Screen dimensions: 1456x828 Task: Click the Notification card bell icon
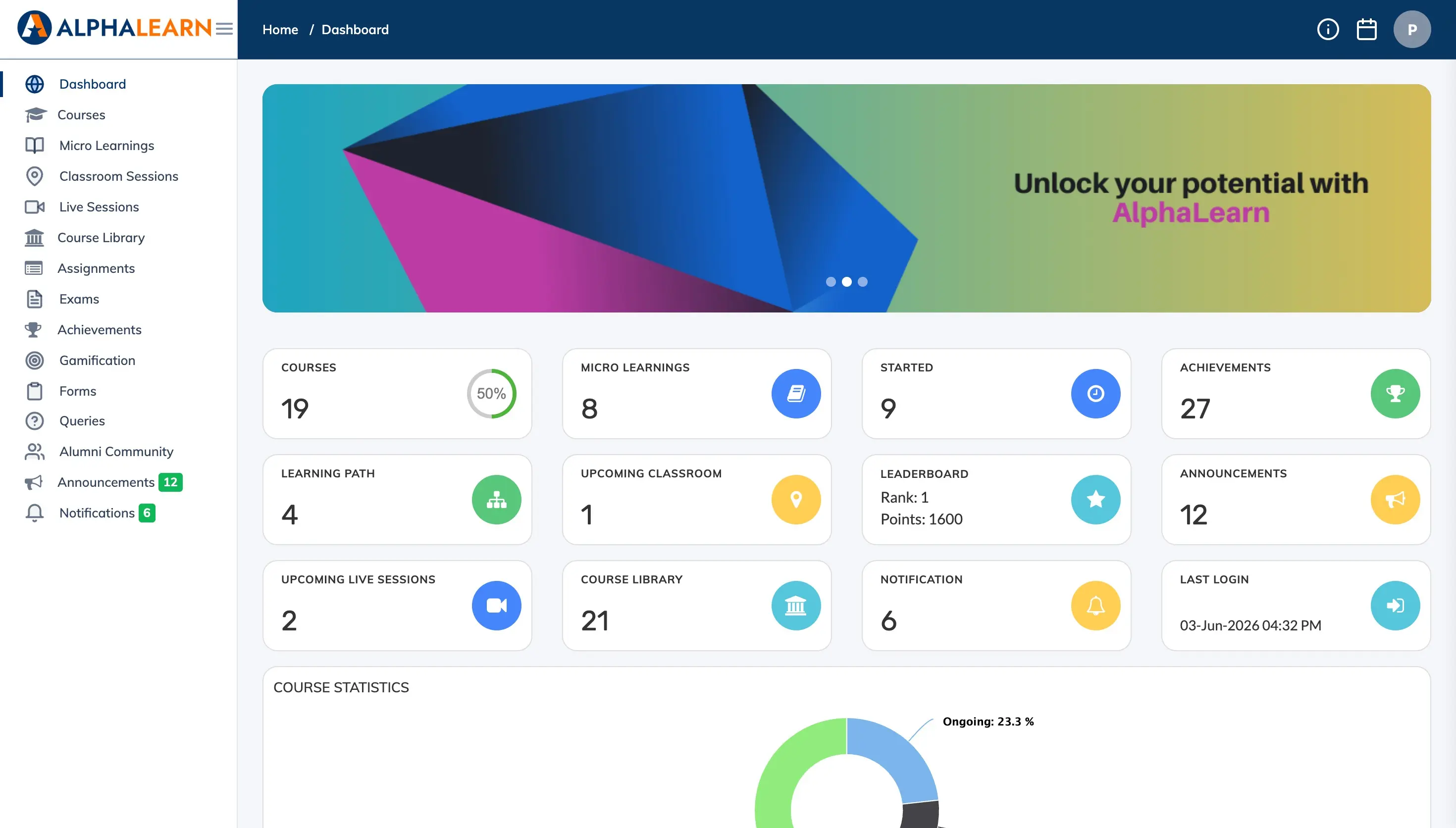(x=1095, y=606)
